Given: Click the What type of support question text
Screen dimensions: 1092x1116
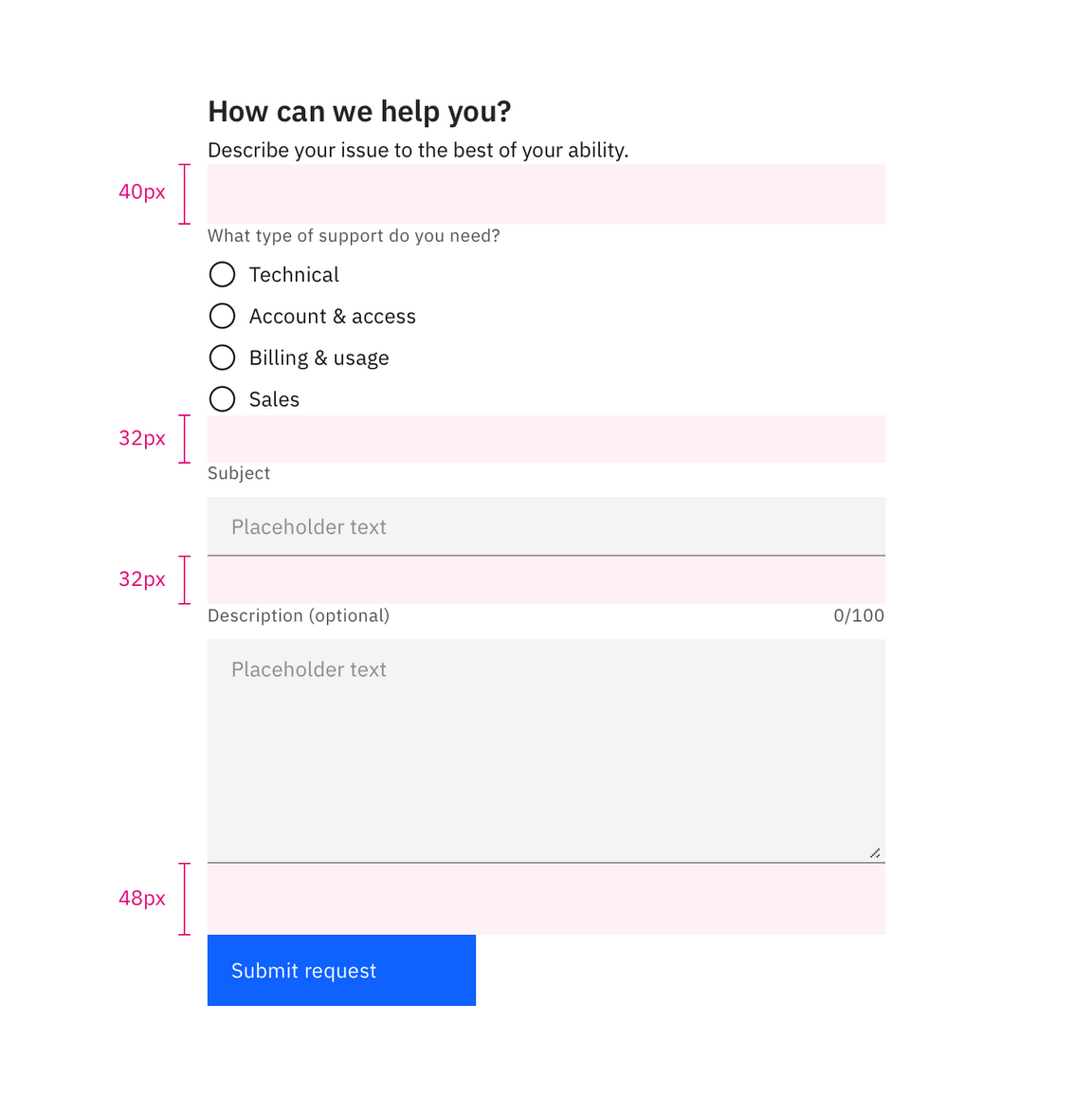Looking at the screenshot, I should pyautogui.click(x=354, y=235).
